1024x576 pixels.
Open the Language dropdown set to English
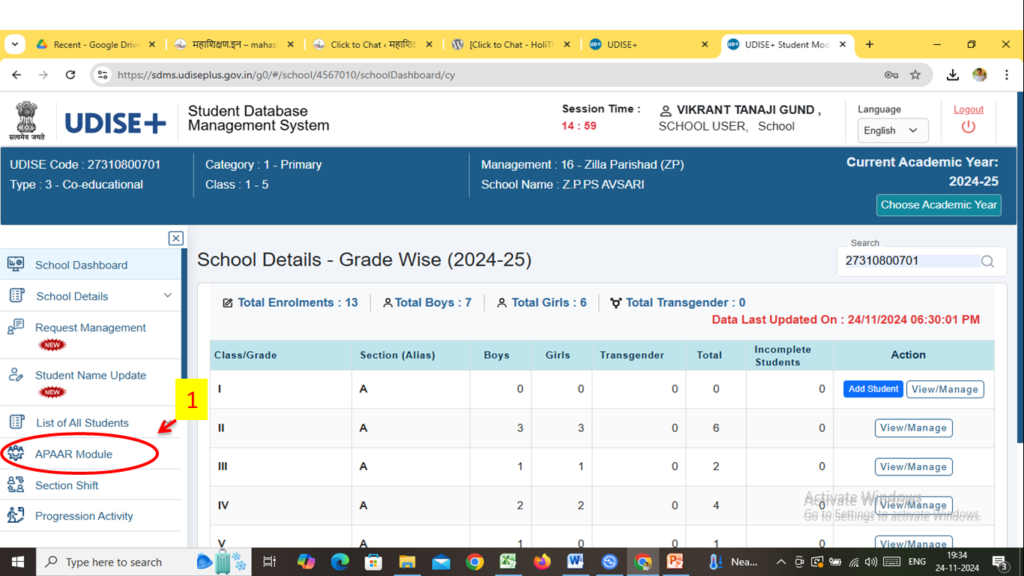point(891,131)
